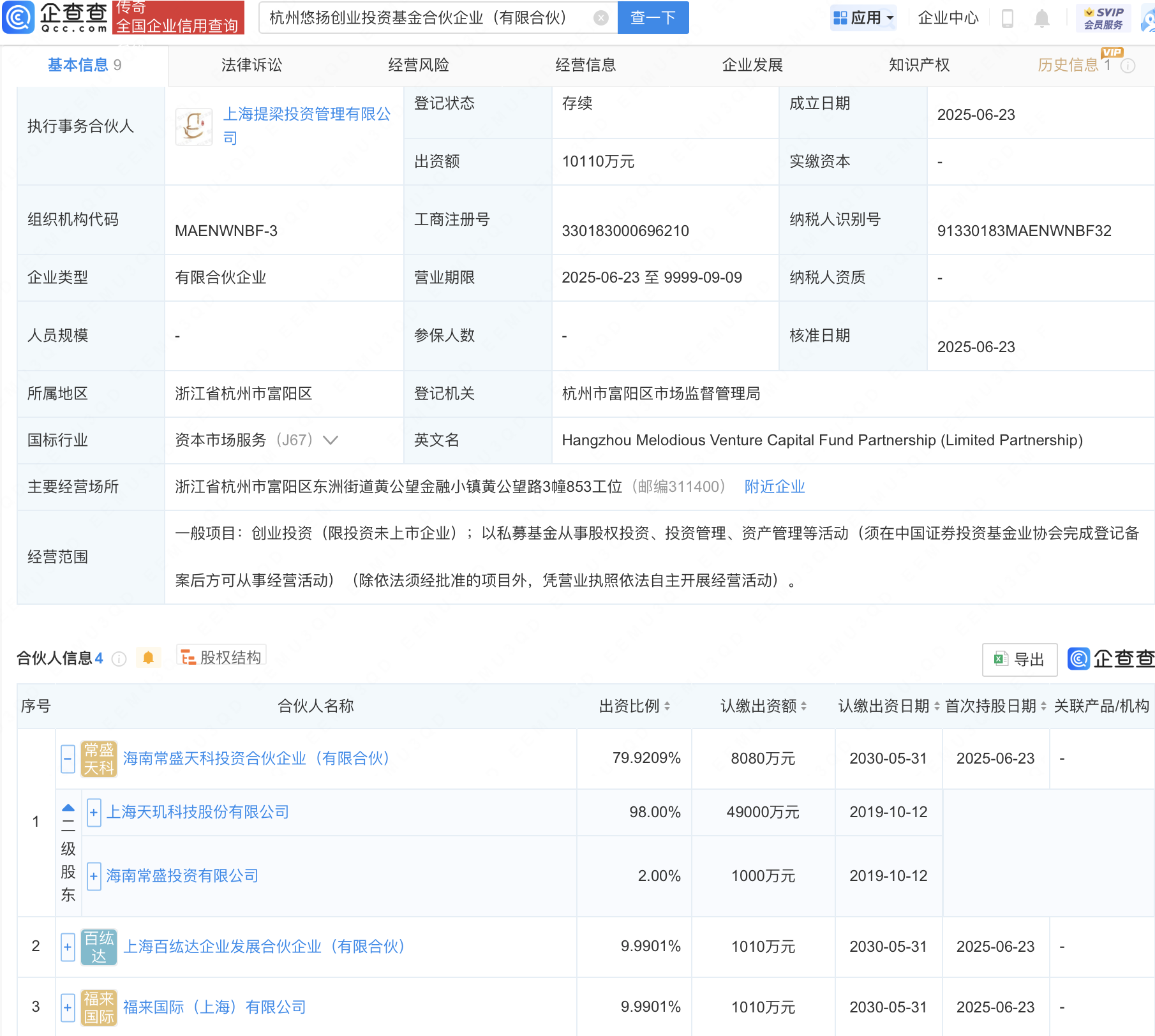This screenshot has height=1036, width=1155.
Task: Expand 海南常盛投资有限公司 row
Action: tap(94, 876)
